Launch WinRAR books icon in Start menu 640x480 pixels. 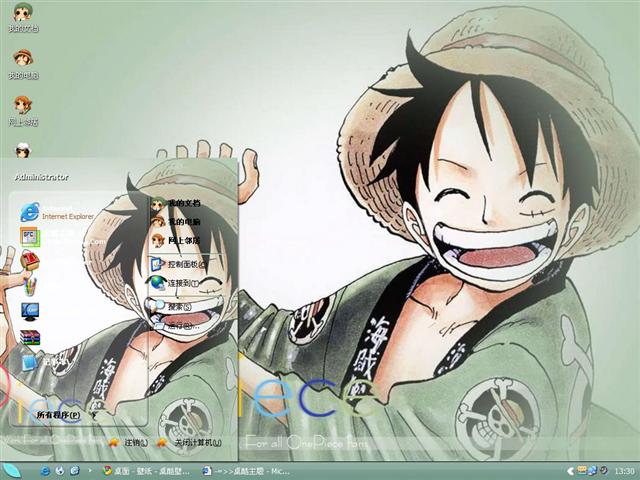coord(30,338)
